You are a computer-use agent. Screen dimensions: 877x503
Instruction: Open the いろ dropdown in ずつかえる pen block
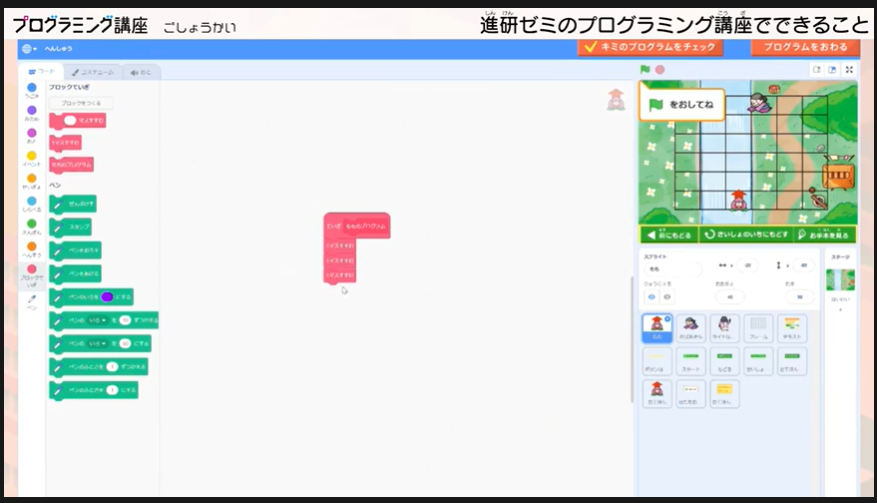point(97,320)
